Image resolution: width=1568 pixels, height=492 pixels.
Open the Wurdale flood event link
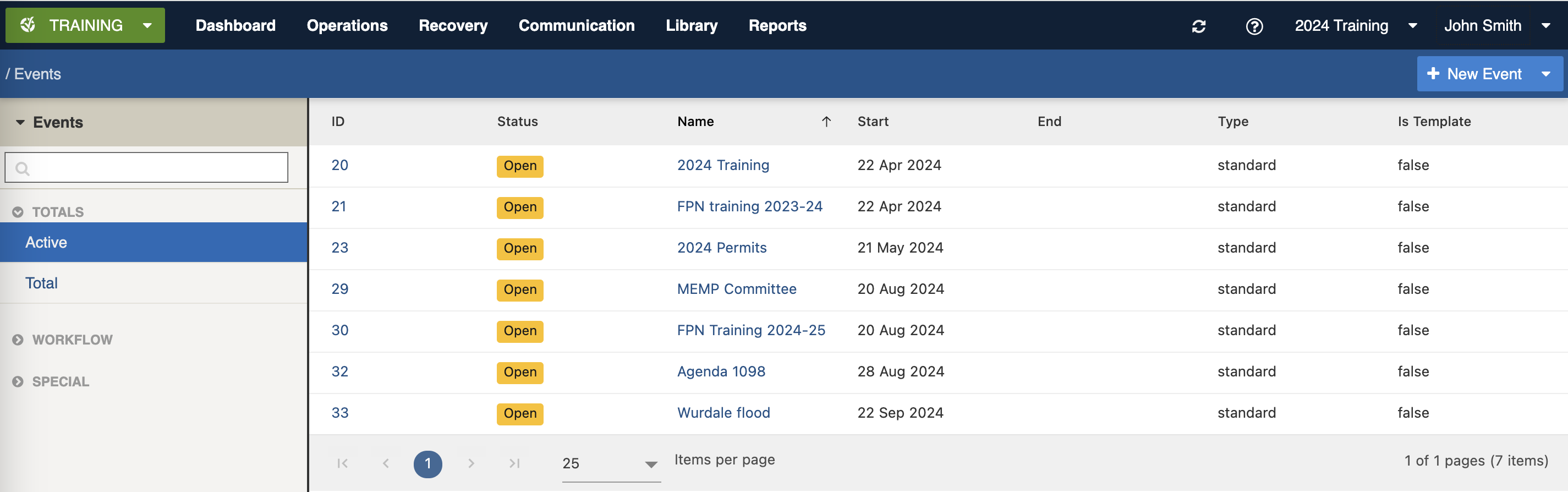[723, 413]
